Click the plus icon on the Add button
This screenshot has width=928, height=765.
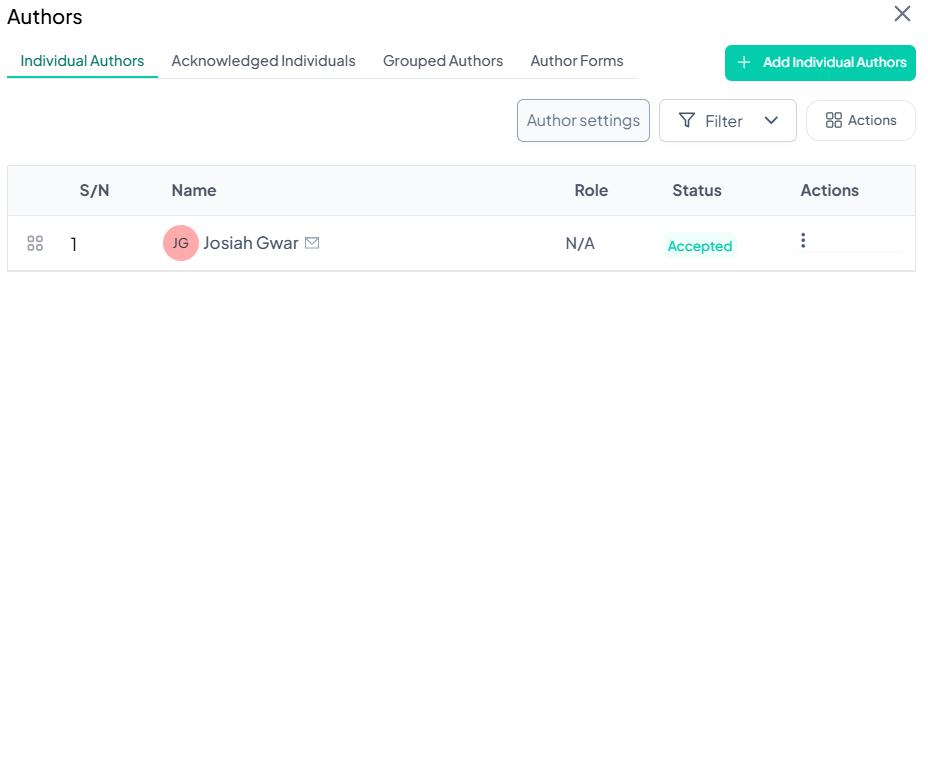744,63
